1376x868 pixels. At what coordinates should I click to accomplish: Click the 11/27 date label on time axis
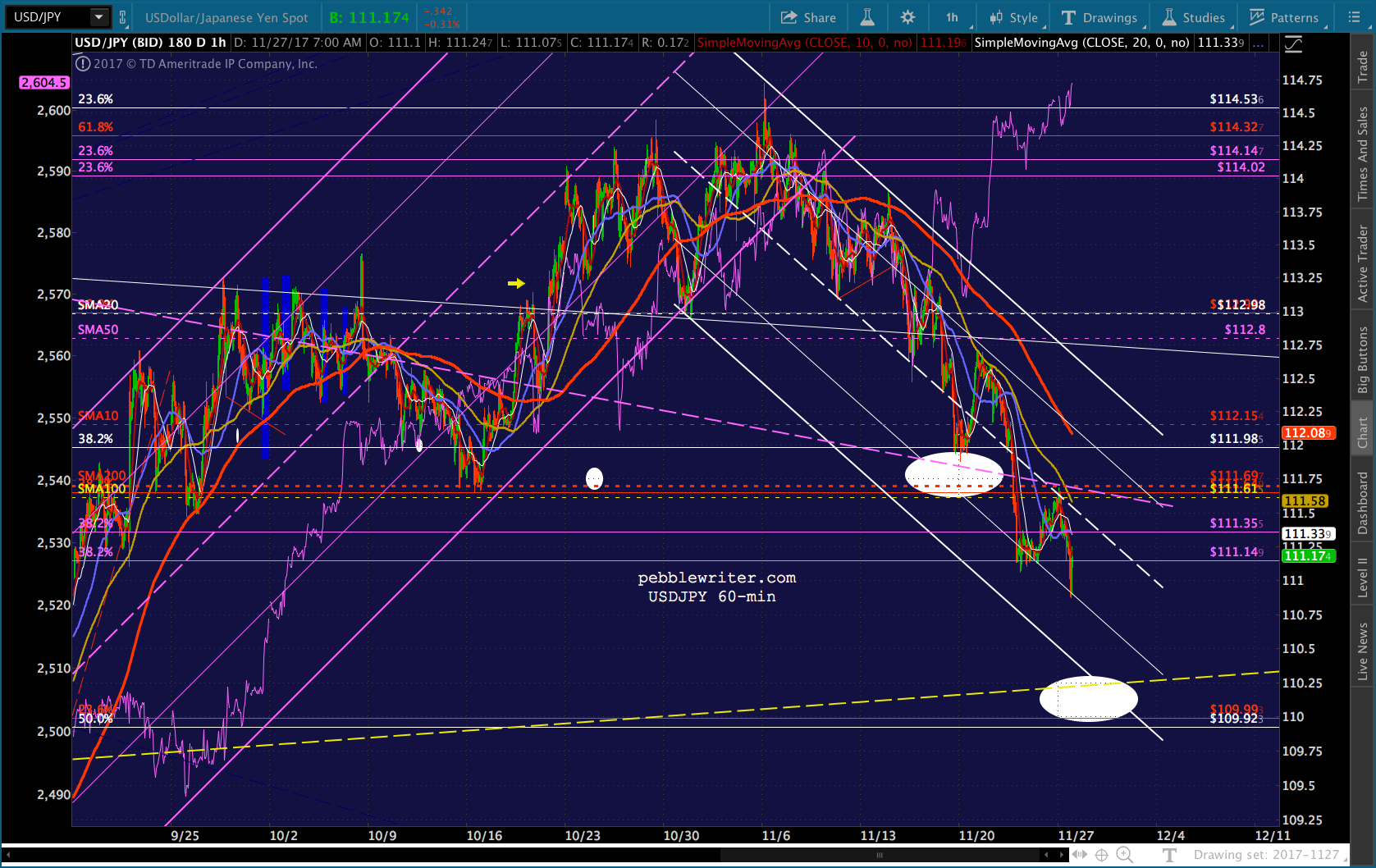1075,835
